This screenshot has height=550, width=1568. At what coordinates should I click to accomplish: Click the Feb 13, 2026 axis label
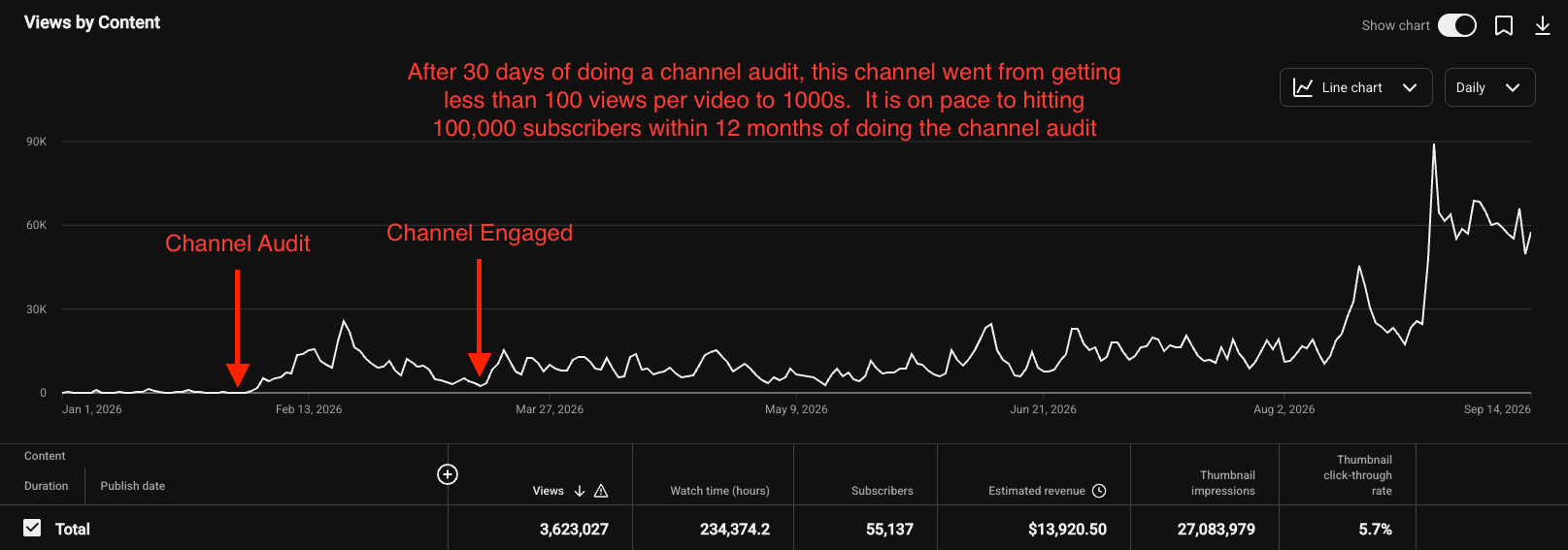click(x=309, y=409)
